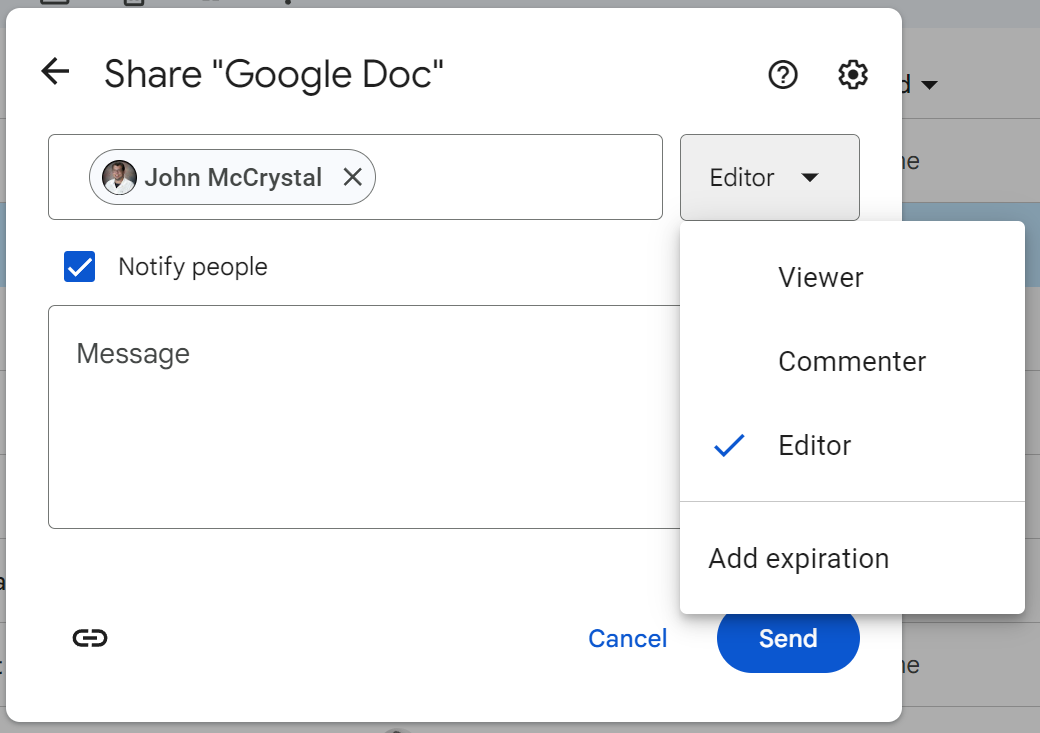Click the Notify people label
Screen dimensions: 1040x733
193,267
